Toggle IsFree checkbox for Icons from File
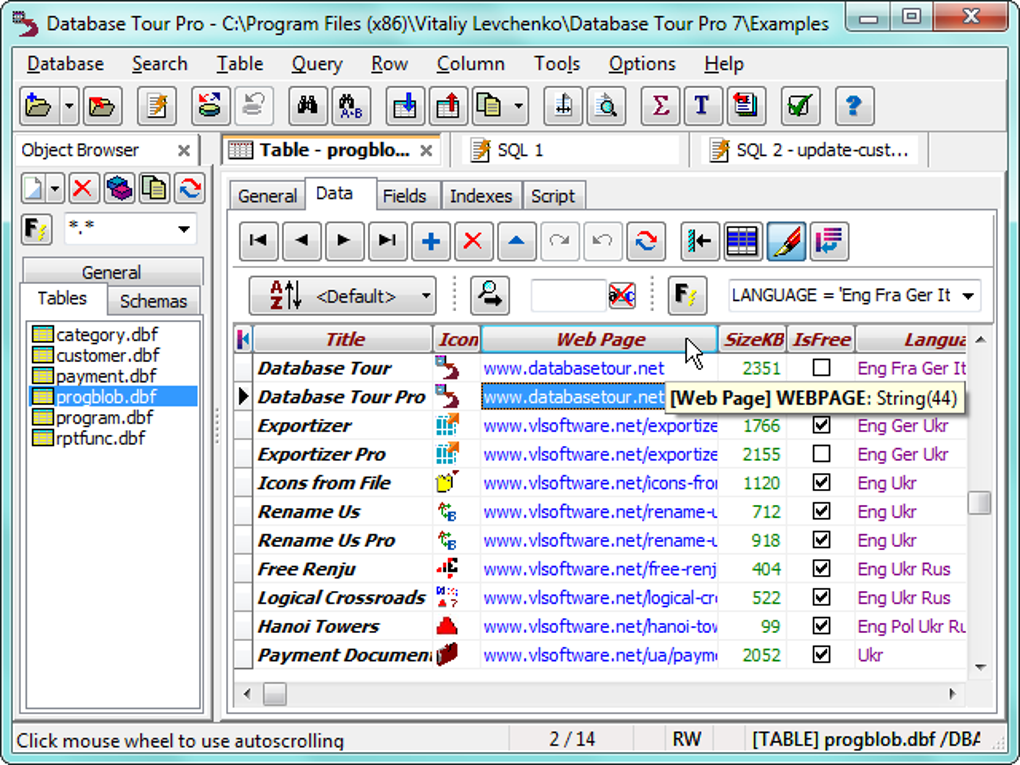Viewport: 1020px width, 765px height. click(822, 483)
